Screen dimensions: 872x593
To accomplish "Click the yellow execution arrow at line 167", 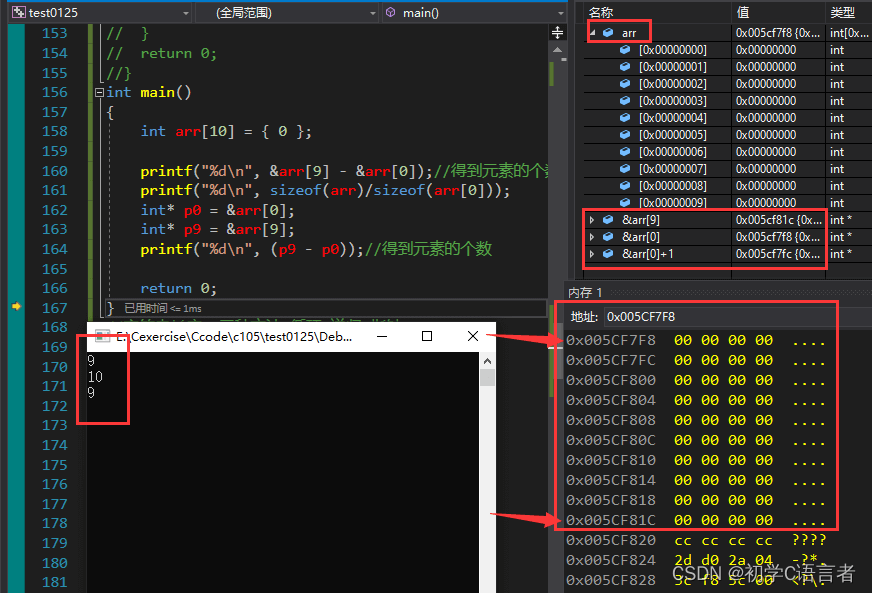I will tap(16, 307).
